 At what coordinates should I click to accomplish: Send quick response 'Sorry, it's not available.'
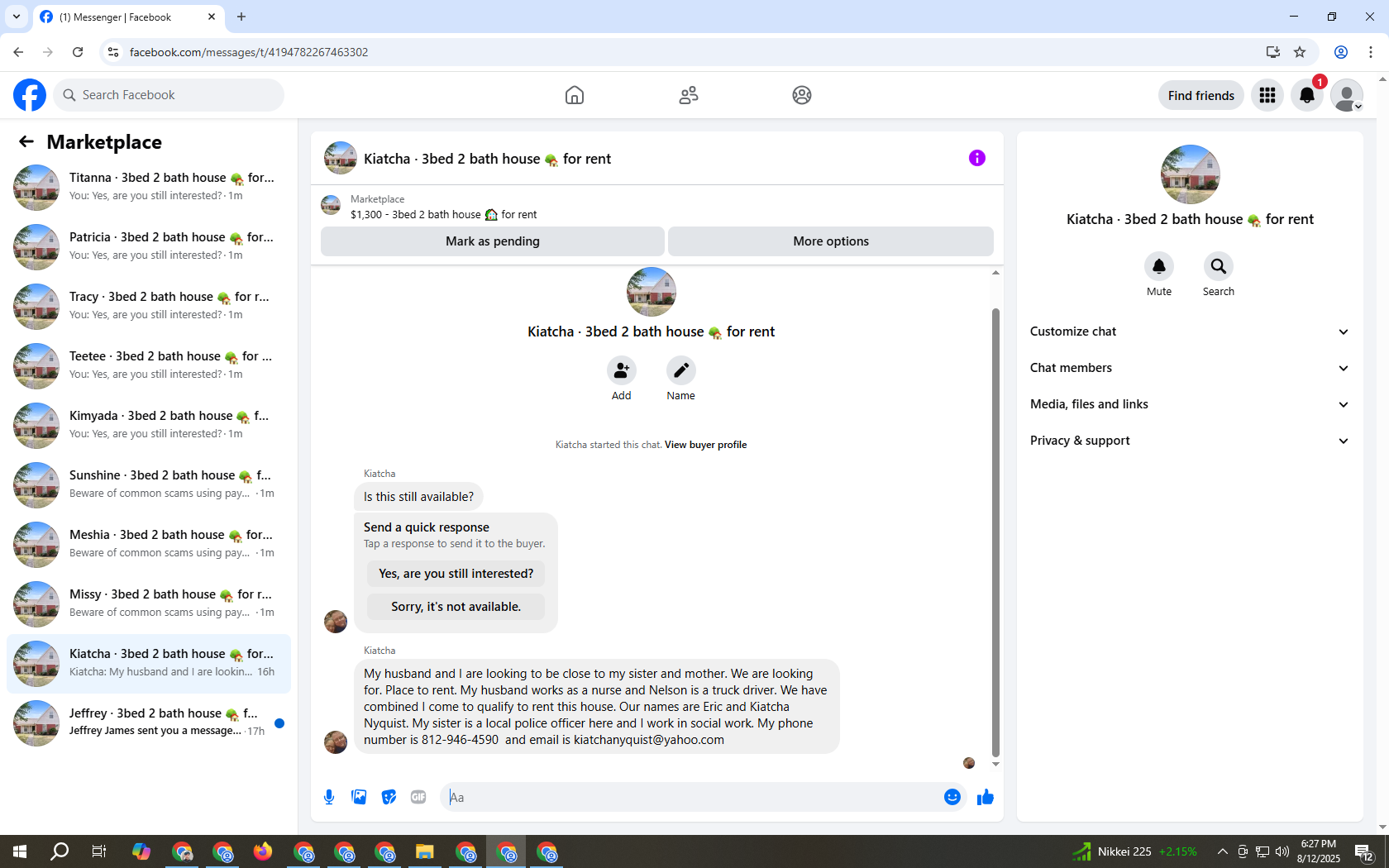(x=456, y=607)
